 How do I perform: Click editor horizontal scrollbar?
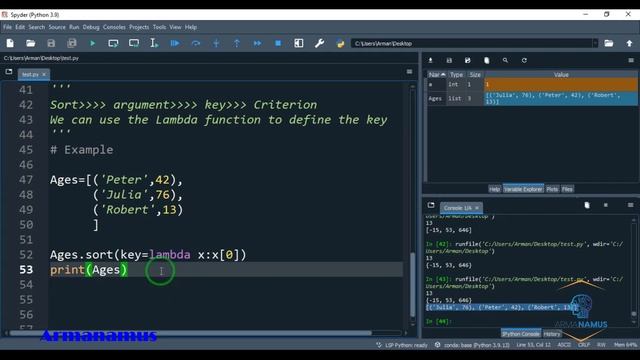coord(191,333)
